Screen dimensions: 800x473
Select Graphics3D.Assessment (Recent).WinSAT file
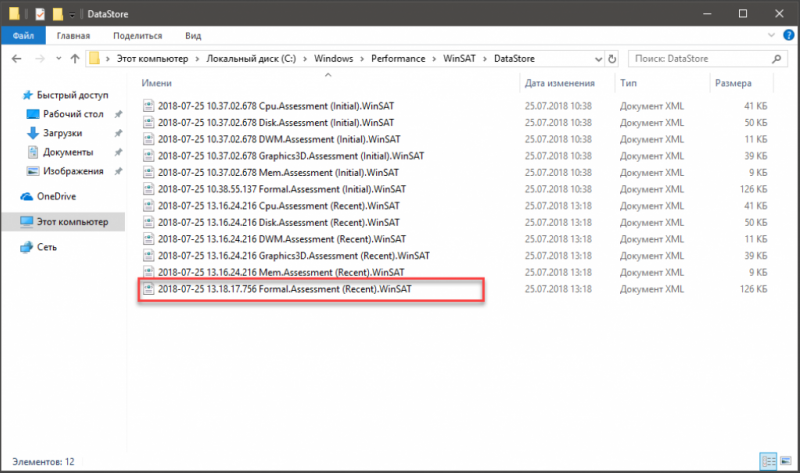[293, 256]
